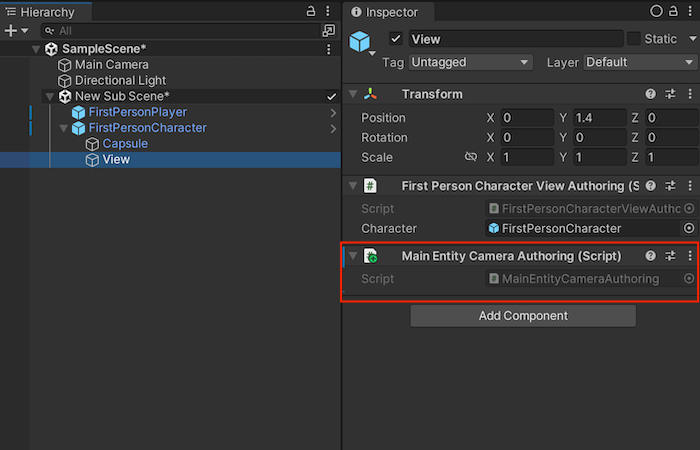This screenshot has width=700, height=450.
Task: Select the Hierarchy tab
Action: click(45, 12)
